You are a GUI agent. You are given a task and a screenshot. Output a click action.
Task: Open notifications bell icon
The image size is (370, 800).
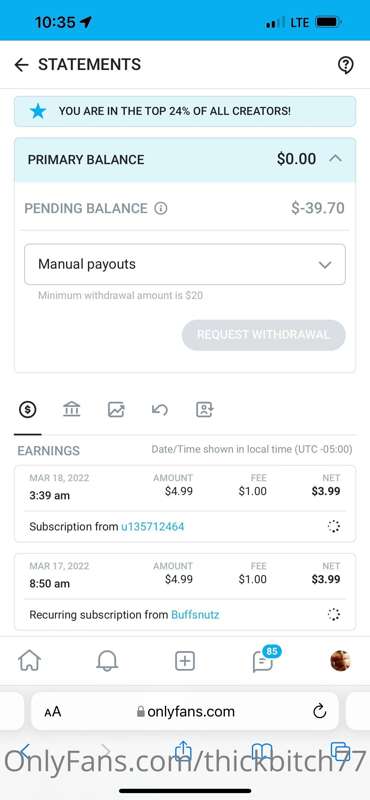(x=107, y=661)
